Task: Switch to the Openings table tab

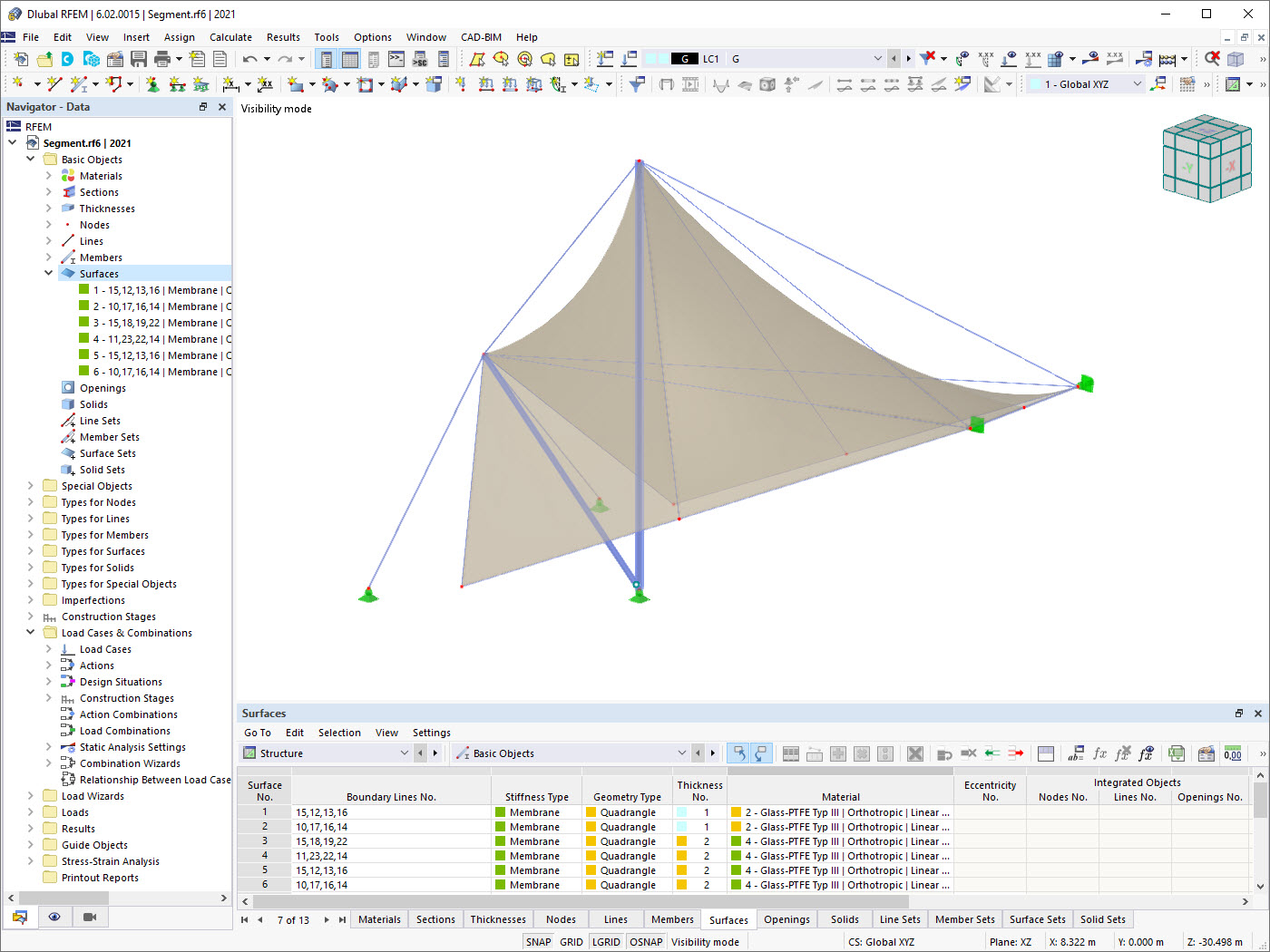Action: tap(786, 919)
